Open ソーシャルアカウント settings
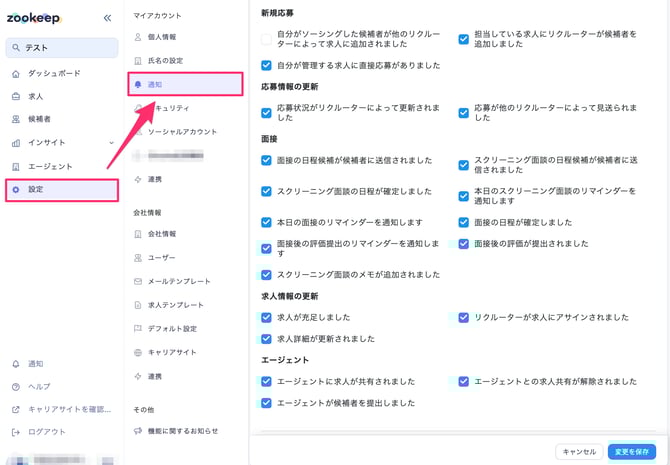The width and height of the screenshot is (670, 465). tap(182, 132)
